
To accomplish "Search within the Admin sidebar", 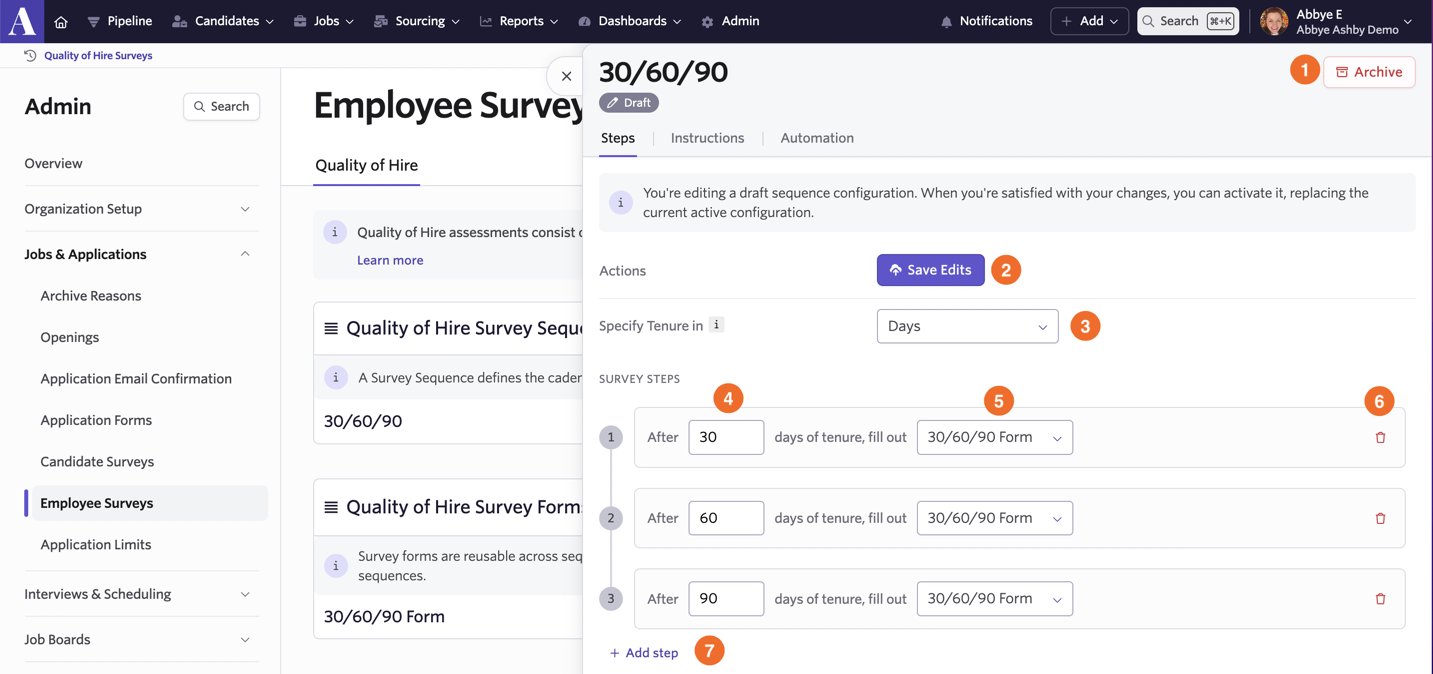I will (222, 106).
